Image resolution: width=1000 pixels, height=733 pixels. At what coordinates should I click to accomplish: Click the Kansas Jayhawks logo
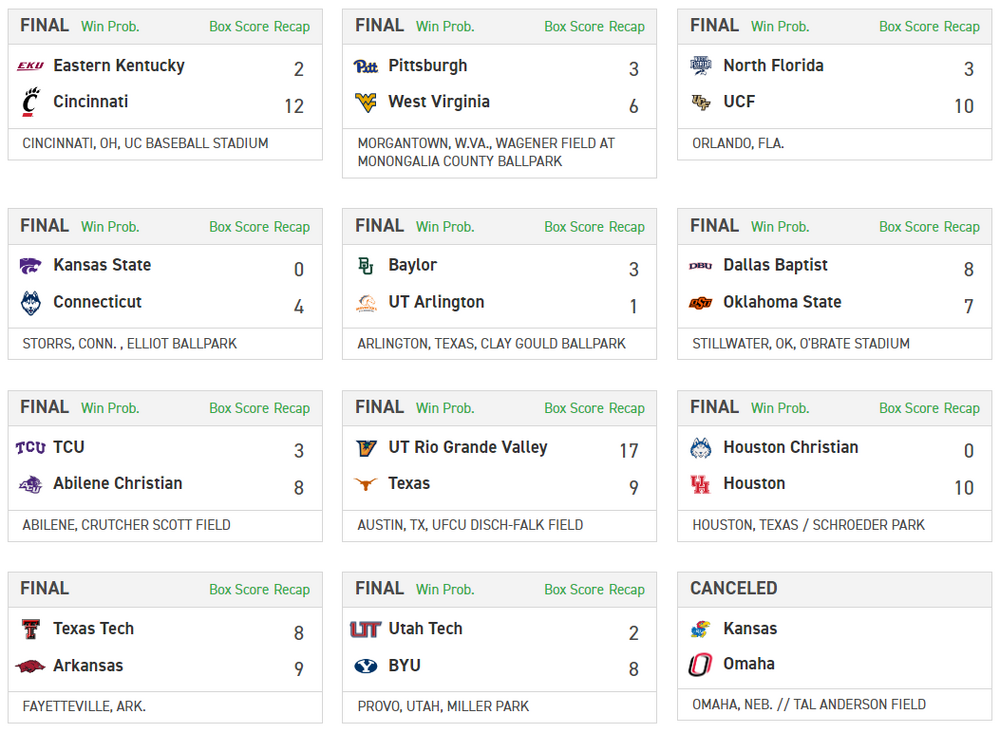point(701,629)
